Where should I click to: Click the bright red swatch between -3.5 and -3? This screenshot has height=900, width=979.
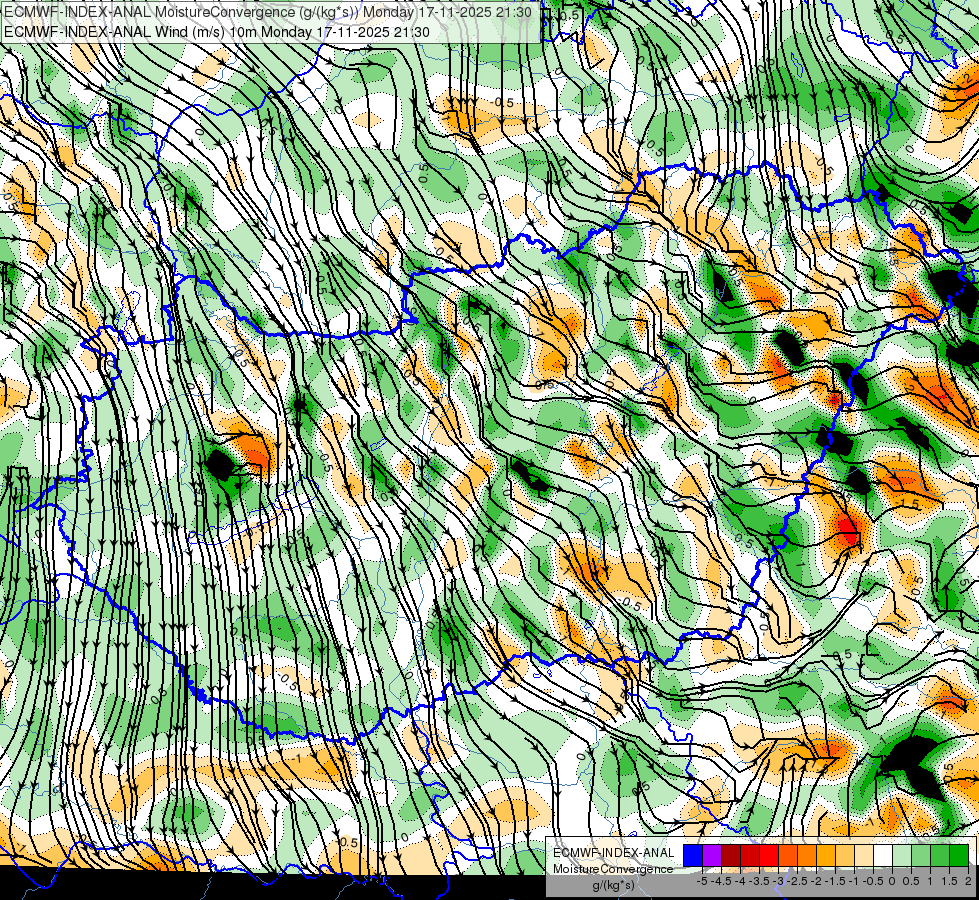(x=769, y=855)
